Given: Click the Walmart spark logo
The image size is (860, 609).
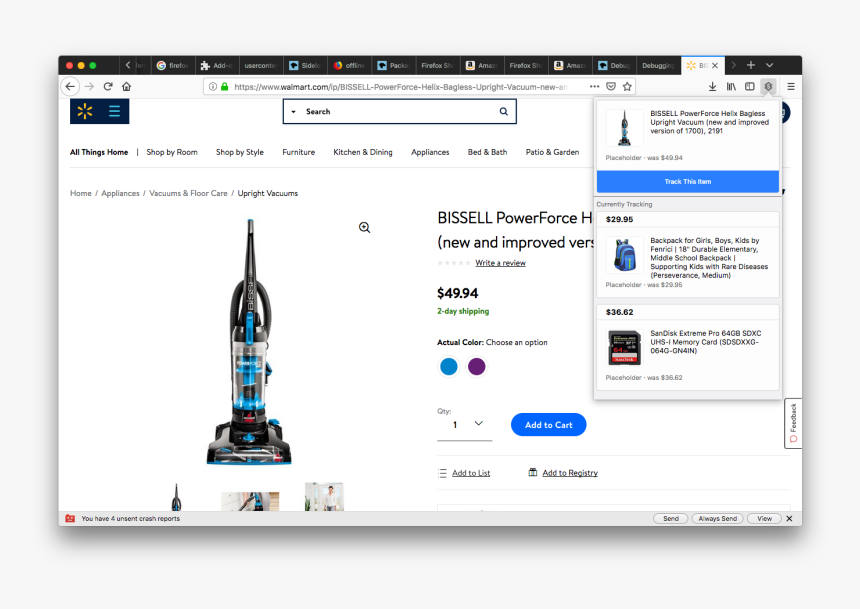Looking at the screenshot, I should pos(85,111).
